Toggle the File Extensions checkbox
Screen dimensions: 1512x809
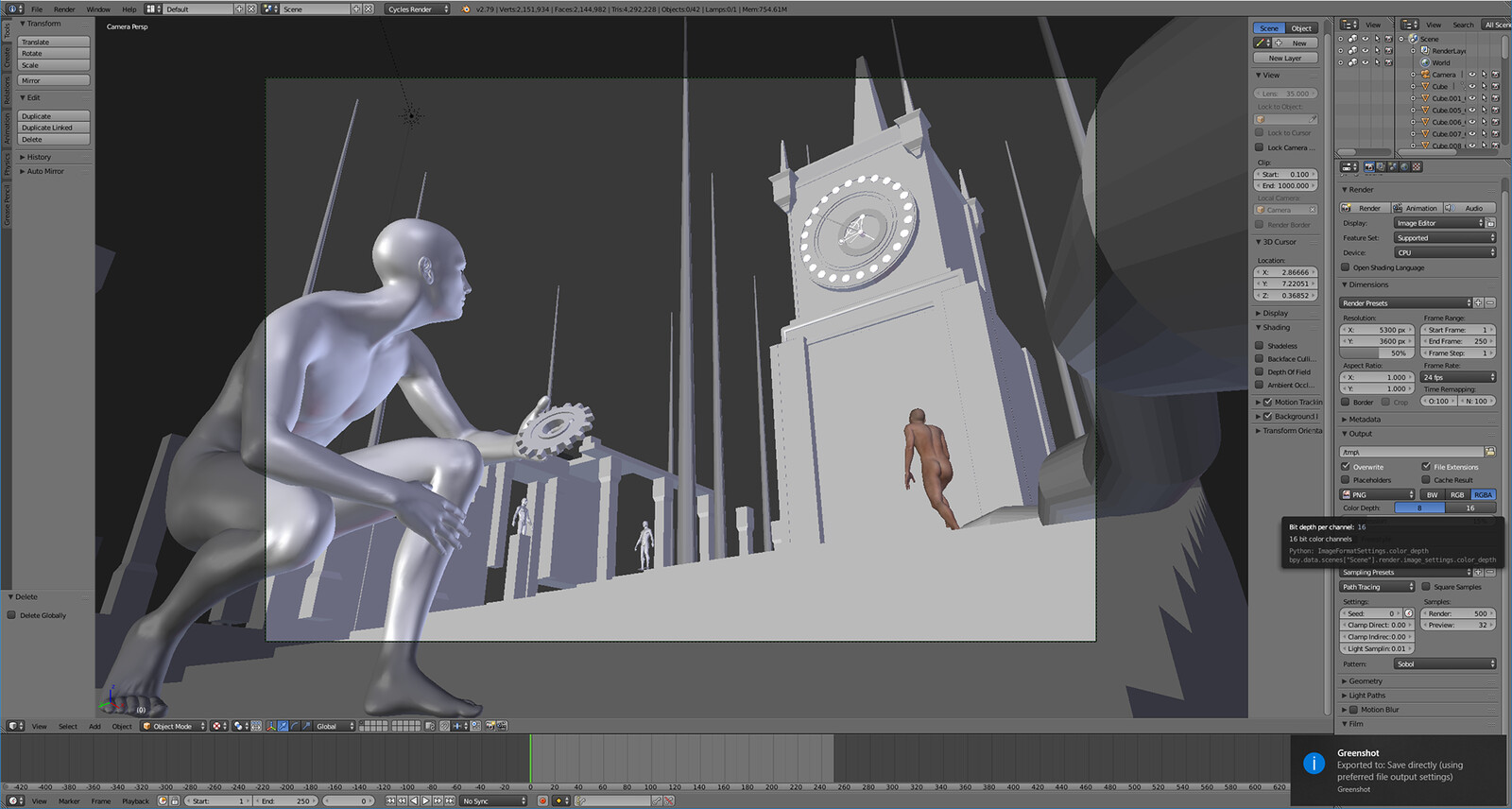pos(1426,467)
